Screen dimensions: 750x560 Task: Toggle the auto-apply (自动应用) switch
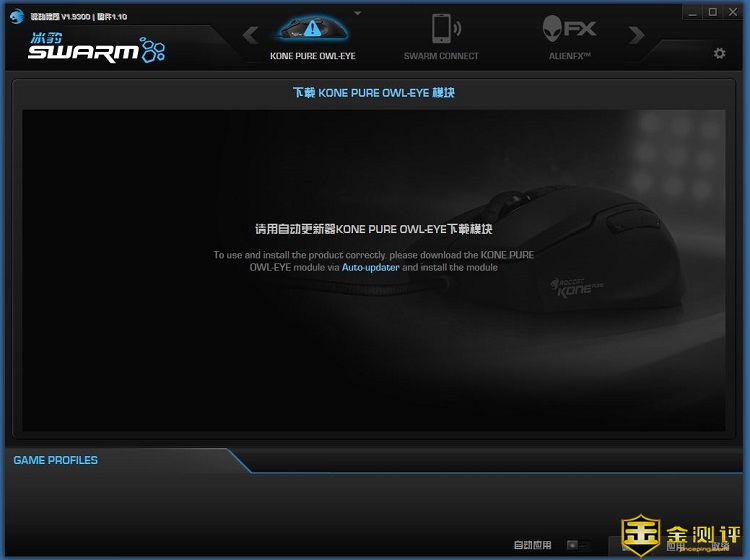(x=573, y=545)
